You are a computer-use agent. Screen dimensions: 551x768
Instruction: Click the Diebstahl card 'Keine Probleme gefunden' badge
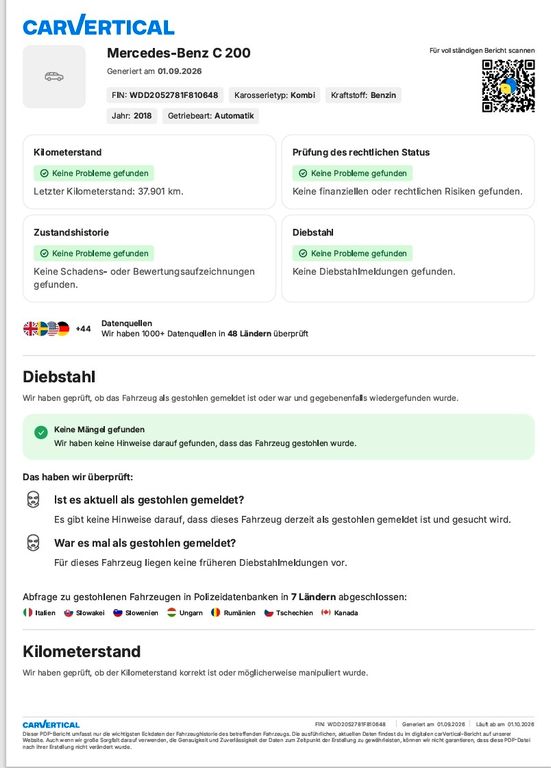click(353, 253)
